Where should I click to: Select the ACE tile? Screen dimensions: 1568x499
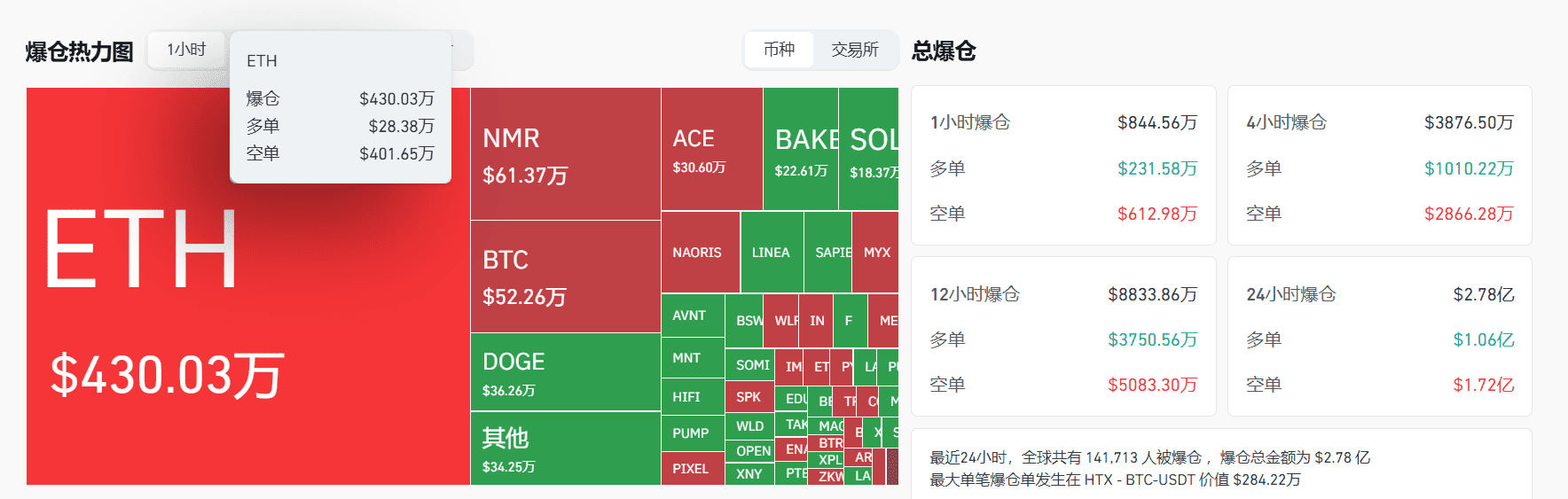pyautogui.click(x=712, y=149)
